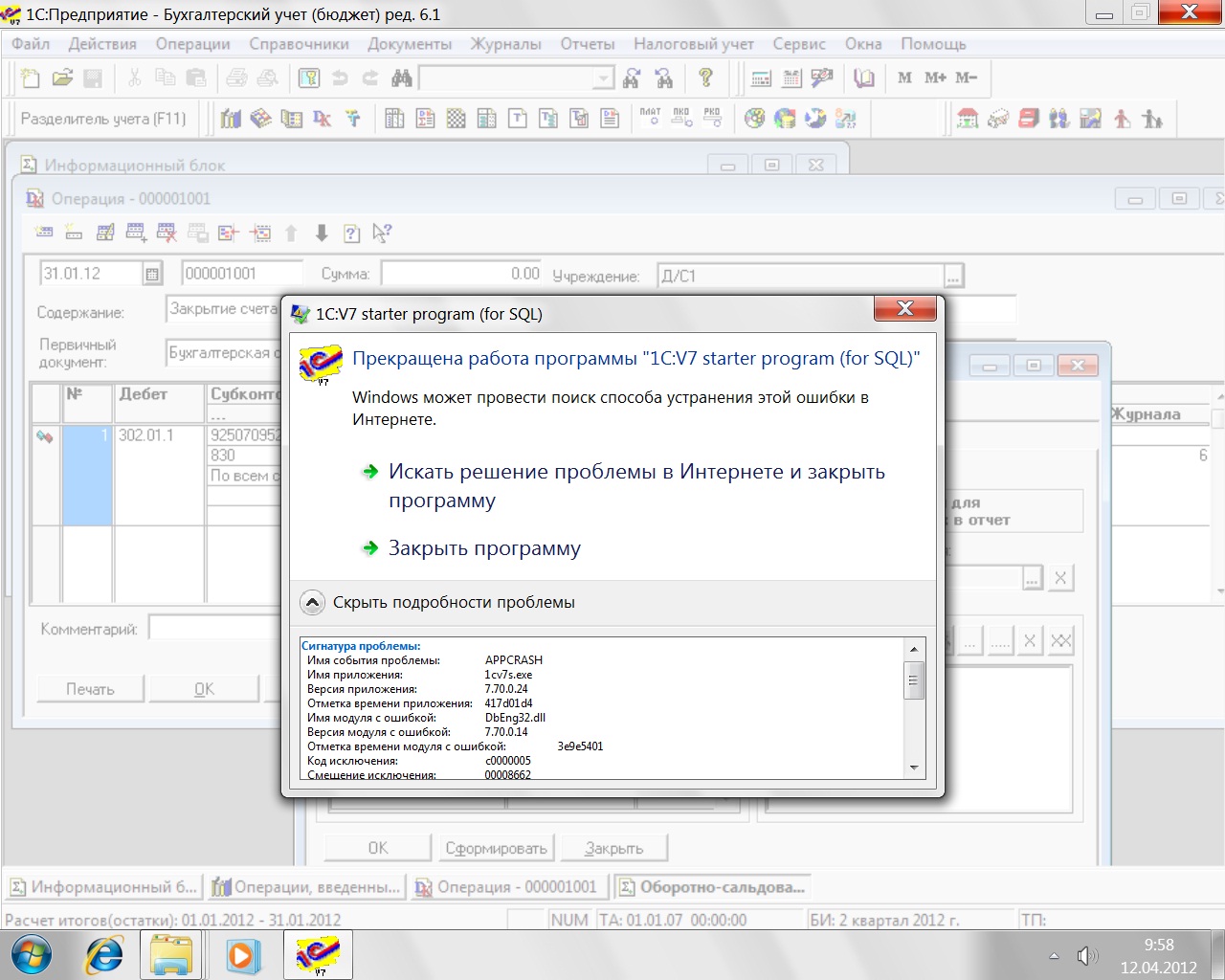Click the M+ memory add button
The image size is (1225, 980).
click(935, 78)
